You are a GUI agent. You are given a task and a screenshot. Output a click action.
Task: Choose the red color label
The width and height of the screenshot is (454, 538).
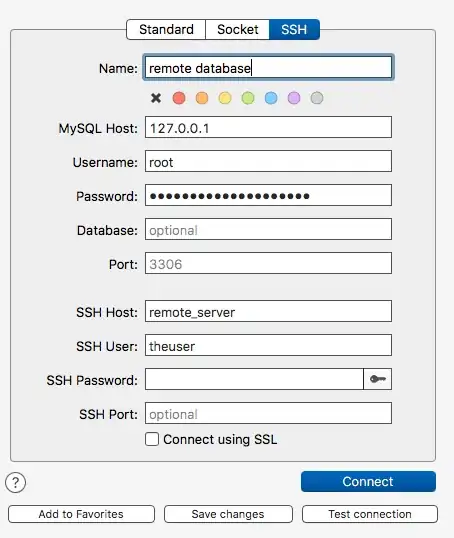[x=179, y=98]
